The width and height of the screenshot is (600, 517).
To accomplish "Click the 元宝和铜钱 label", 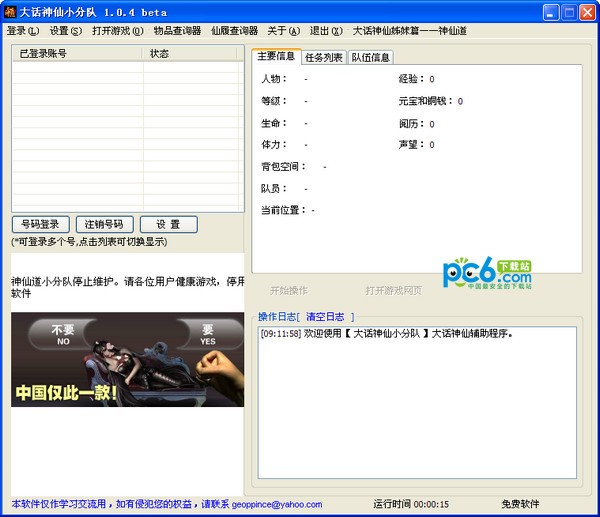I will (426, 101).
